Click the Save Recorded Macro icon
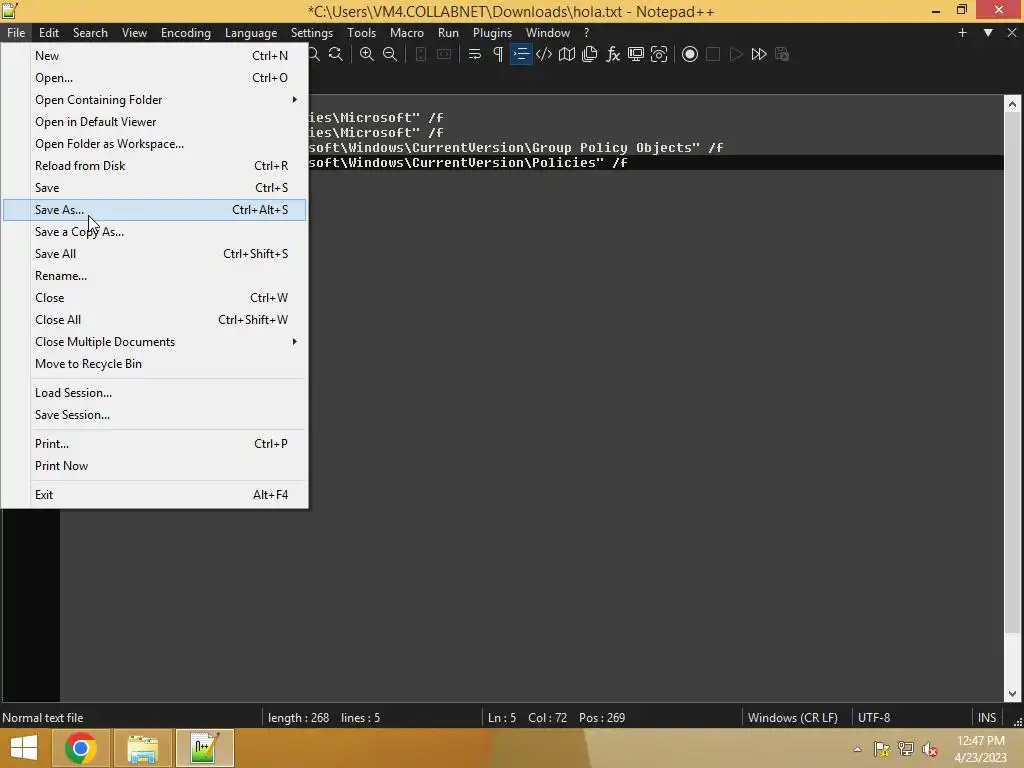Image resolution: width=1024 pixels, height=768 pixels. click(782, 54)
